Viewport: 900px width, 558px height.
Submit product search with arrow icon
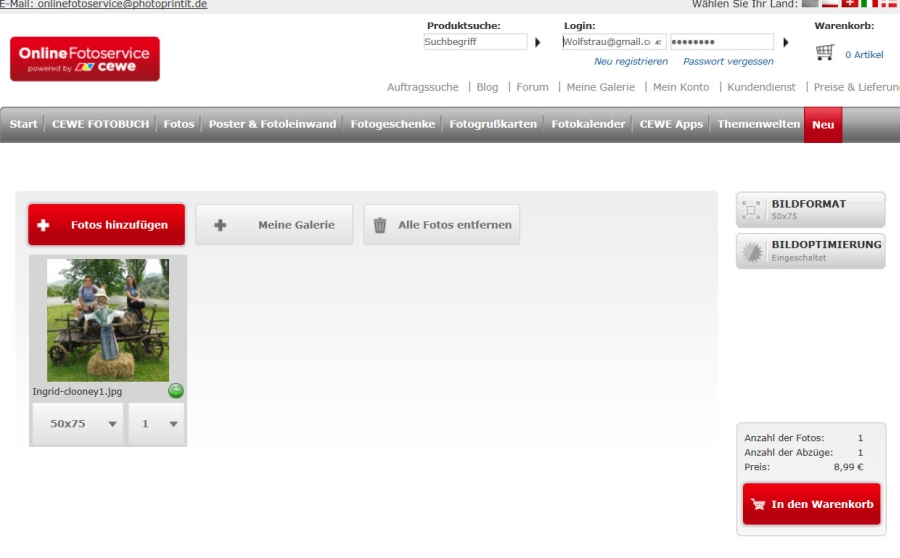538,42
